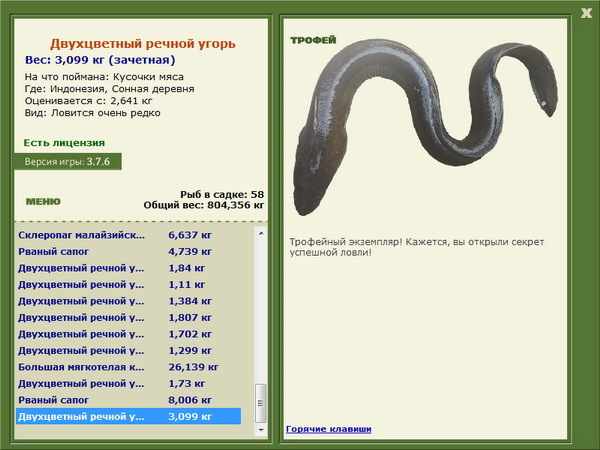Click Где: Индонезия, Сонная деревня line
This screenshot has height=450, width=600.
pos(109,89)
